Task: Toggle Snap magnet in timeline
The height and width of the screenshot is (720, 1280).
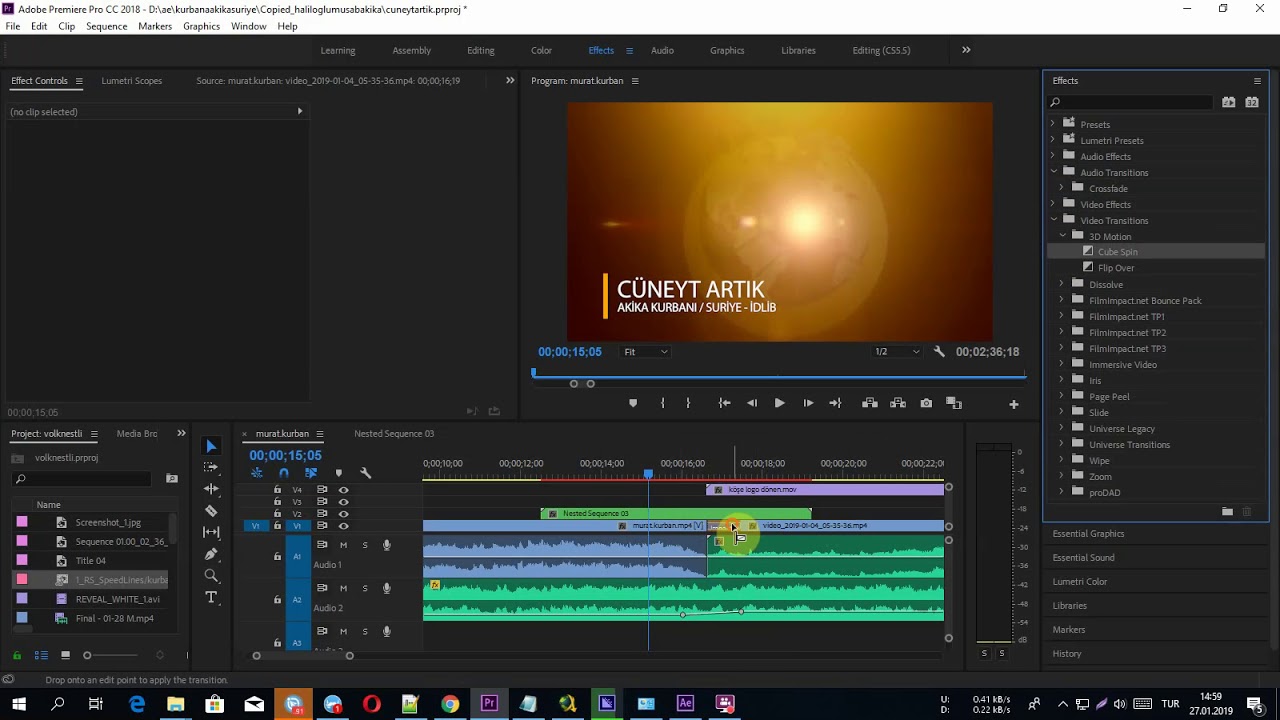Action: pyautogui.click(x=284, y=473)
